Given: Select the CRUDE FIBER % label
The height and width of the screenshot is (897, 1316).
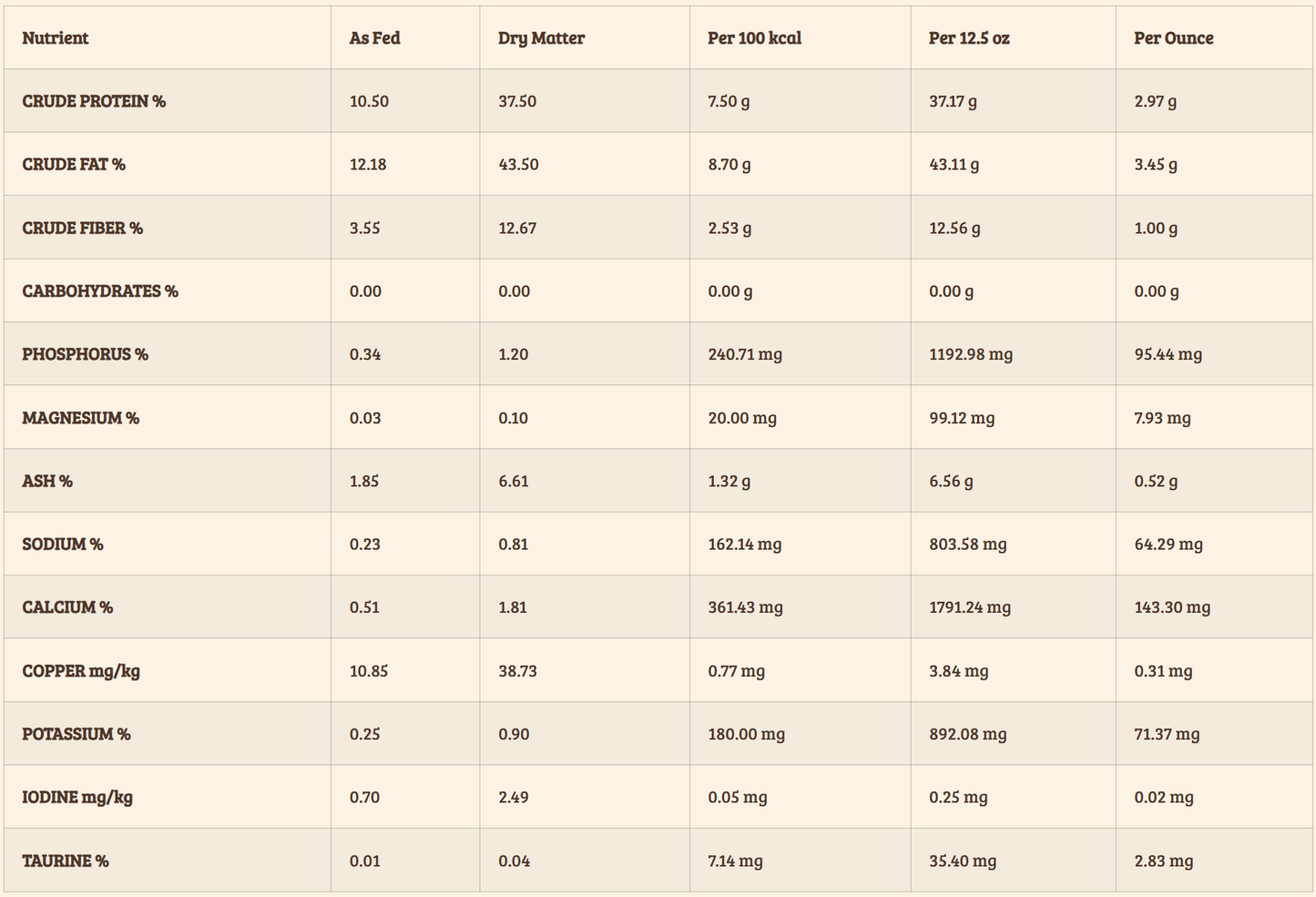Looking at the screenshot, I should click(x=83, y=228).
